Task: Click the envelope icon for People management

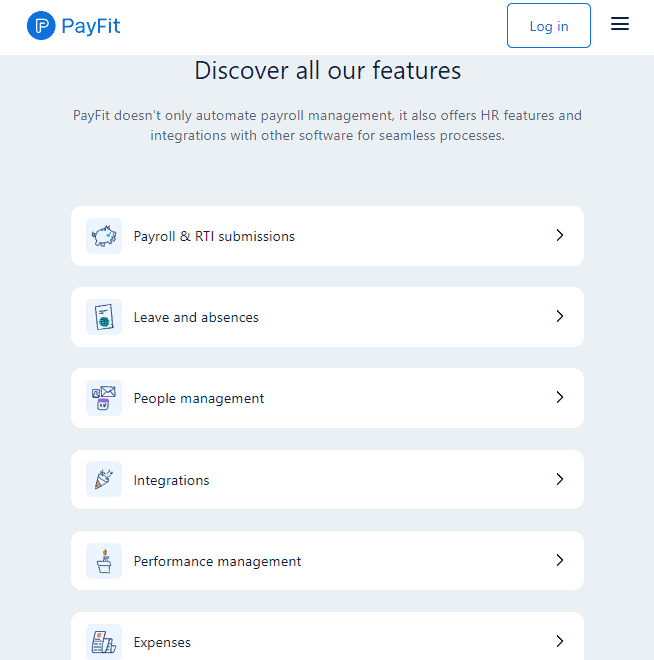Action: (104, 398)
